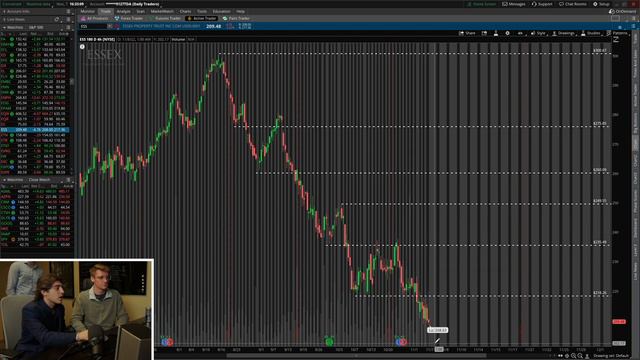Open Setup menu
The image size is (640, 360).
tap(601, 4)
